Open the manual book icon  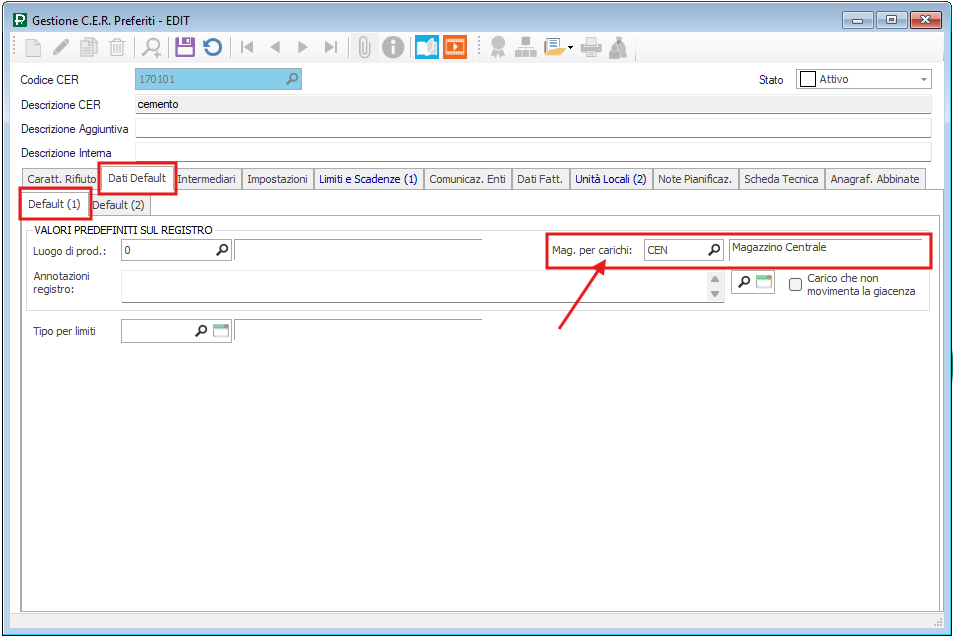point(427,47)
